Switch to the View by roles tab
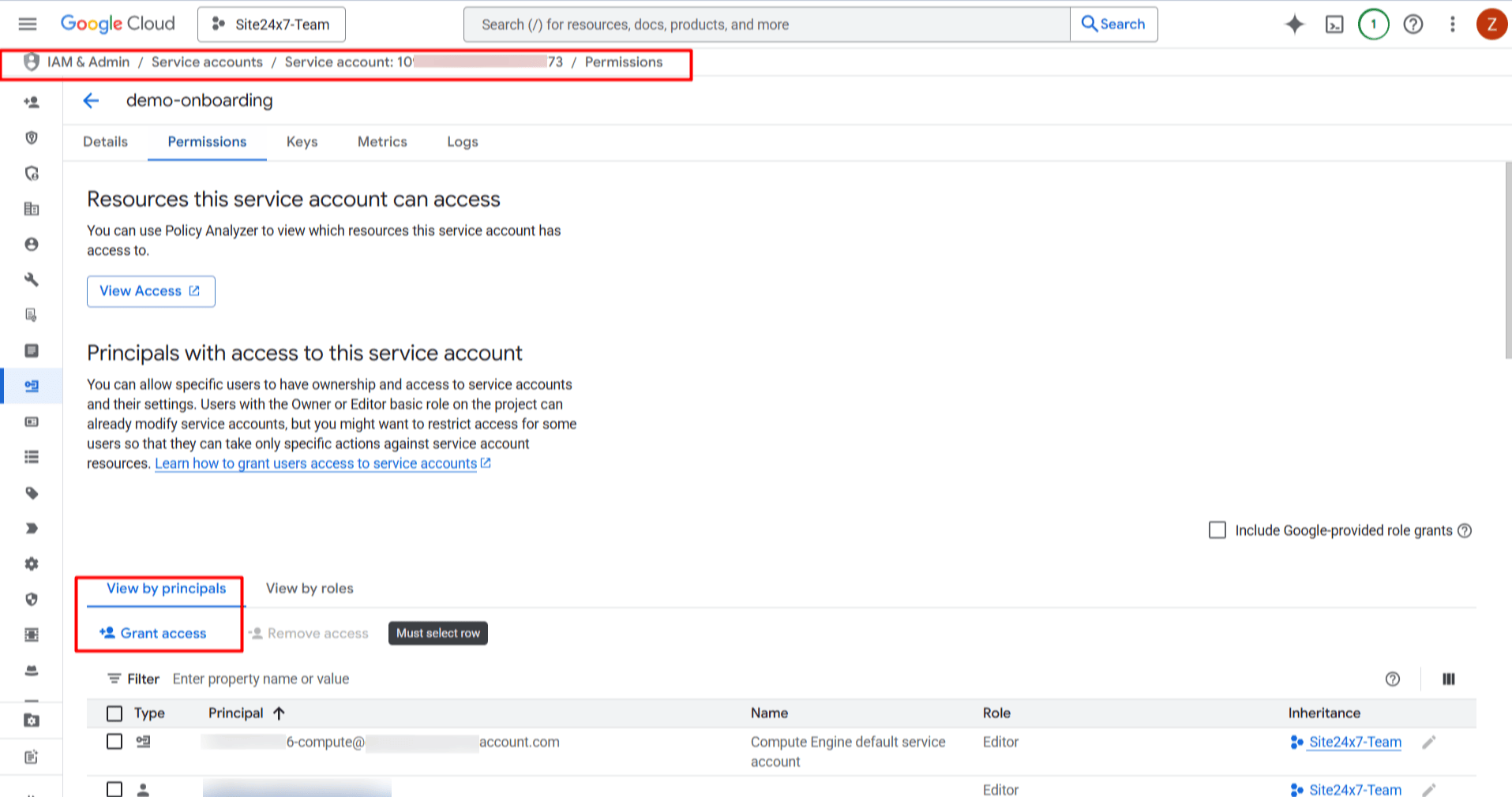 (309, 588)
